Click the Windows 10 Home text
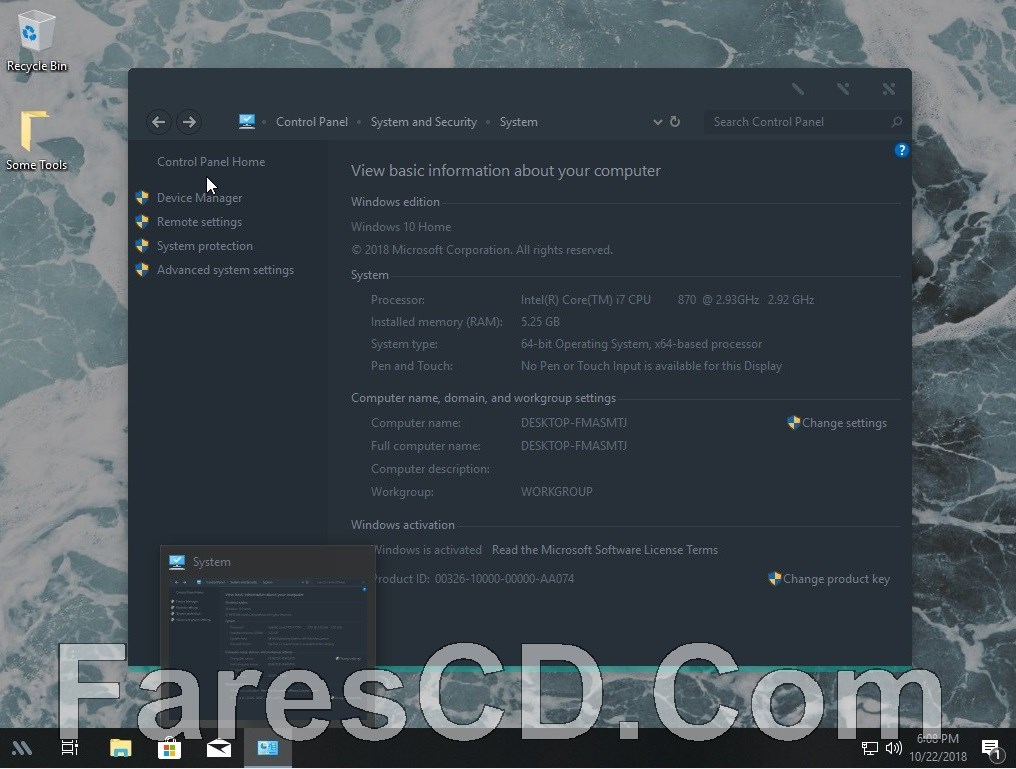This screenshot has height=769, width=1016. click(x=400, y=227)
